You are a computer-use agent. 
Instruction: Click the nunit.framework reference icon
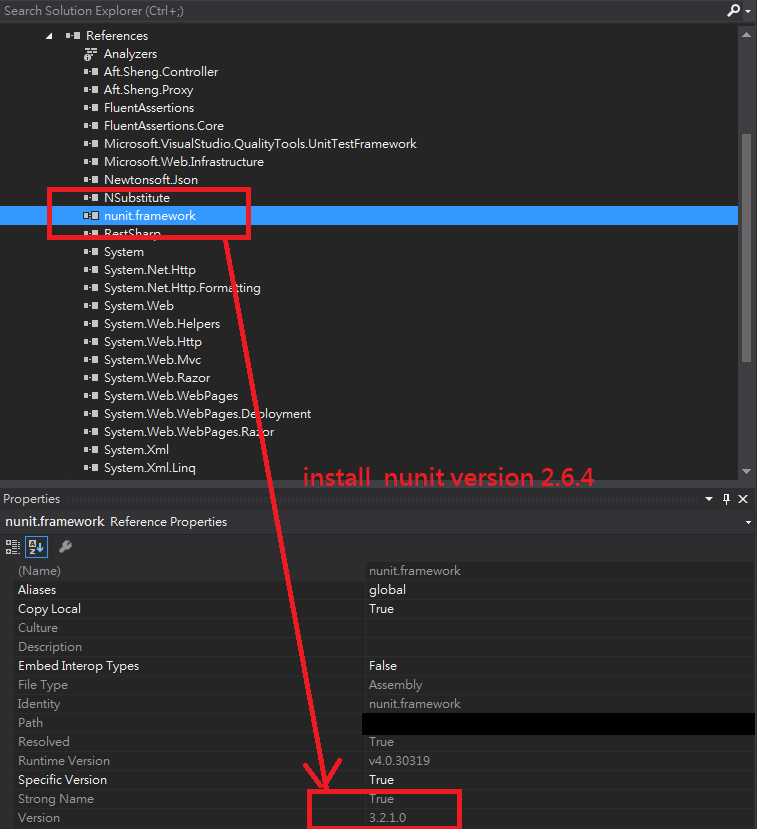point(91,215)
